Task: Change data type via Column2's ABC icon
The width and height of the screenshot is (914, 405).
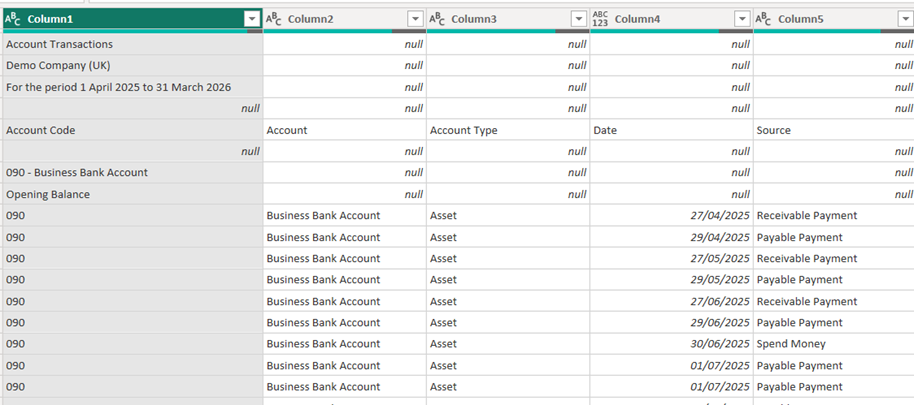Action: 275,19
